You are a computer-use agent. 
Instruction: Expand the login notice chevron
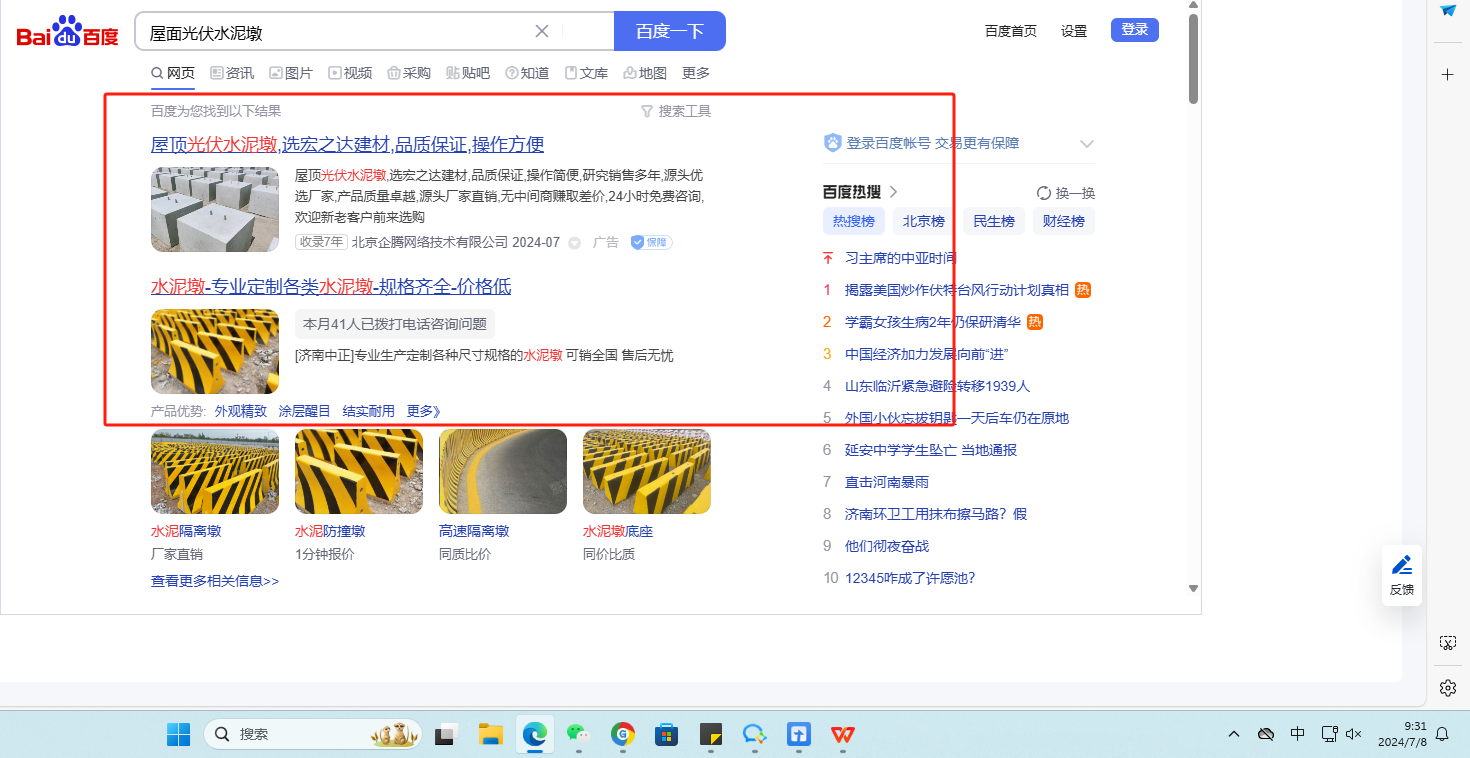[1087, 144]
